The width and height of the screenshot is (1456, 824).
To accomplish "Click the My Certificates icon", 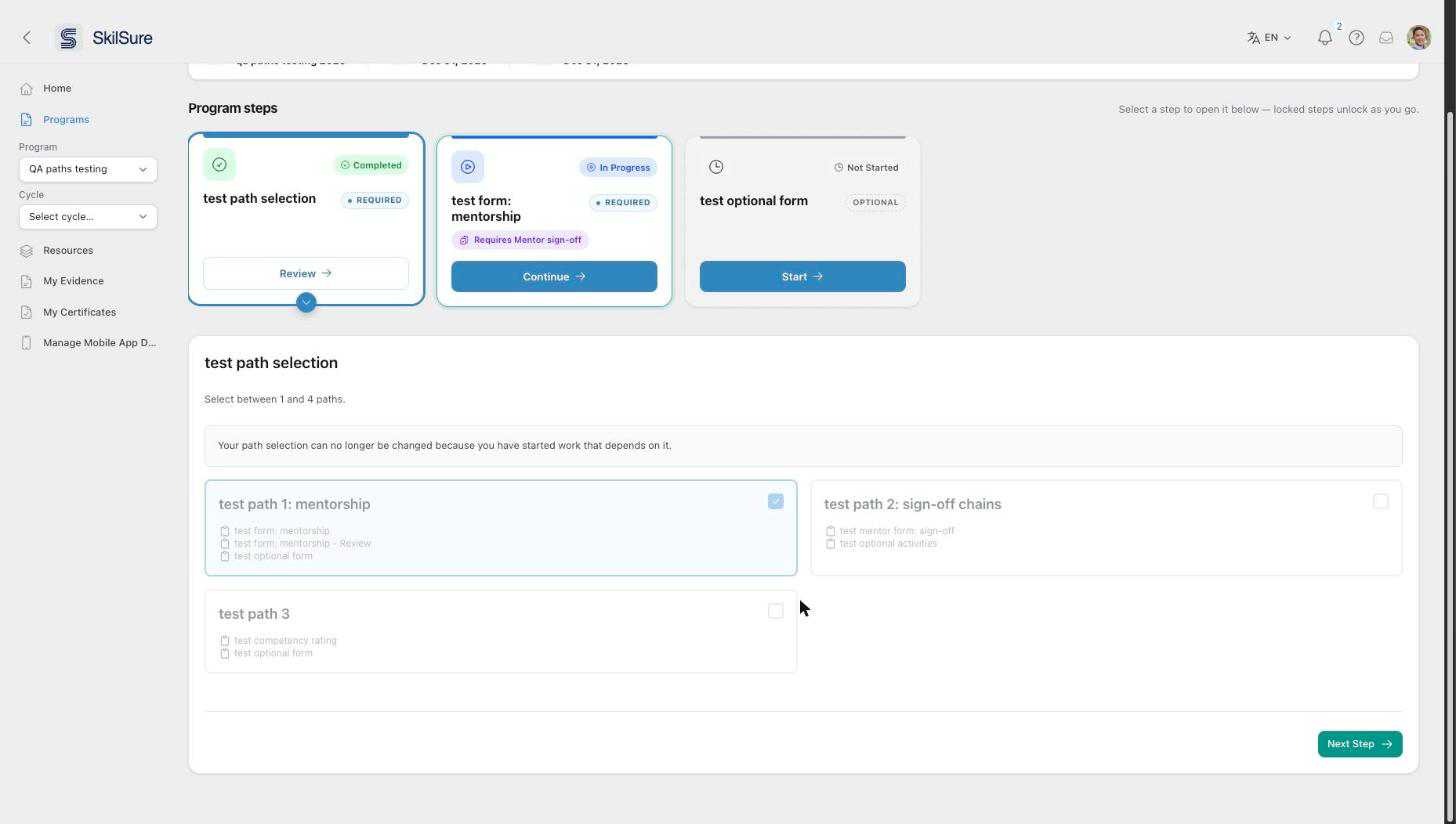I will coord(26,312).
